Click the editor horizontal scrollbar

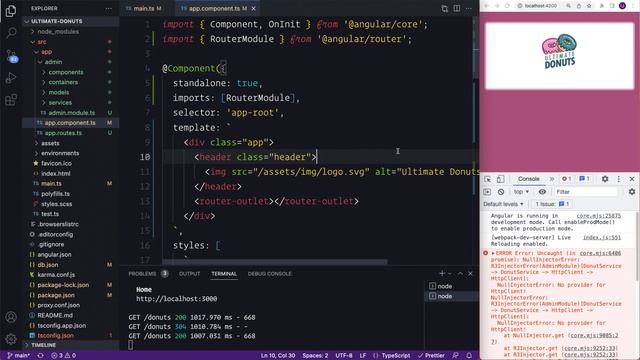[275, 262]
